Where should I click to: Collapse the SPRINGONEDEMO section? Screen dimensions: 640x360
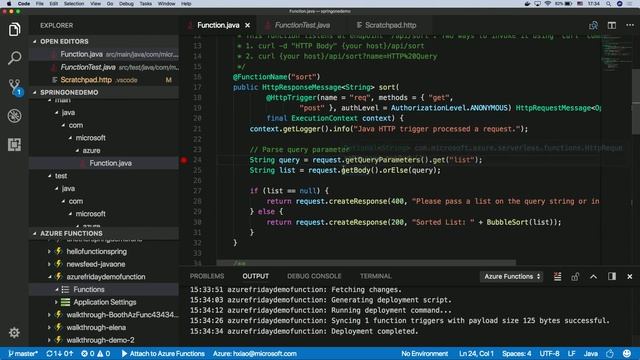35,93
